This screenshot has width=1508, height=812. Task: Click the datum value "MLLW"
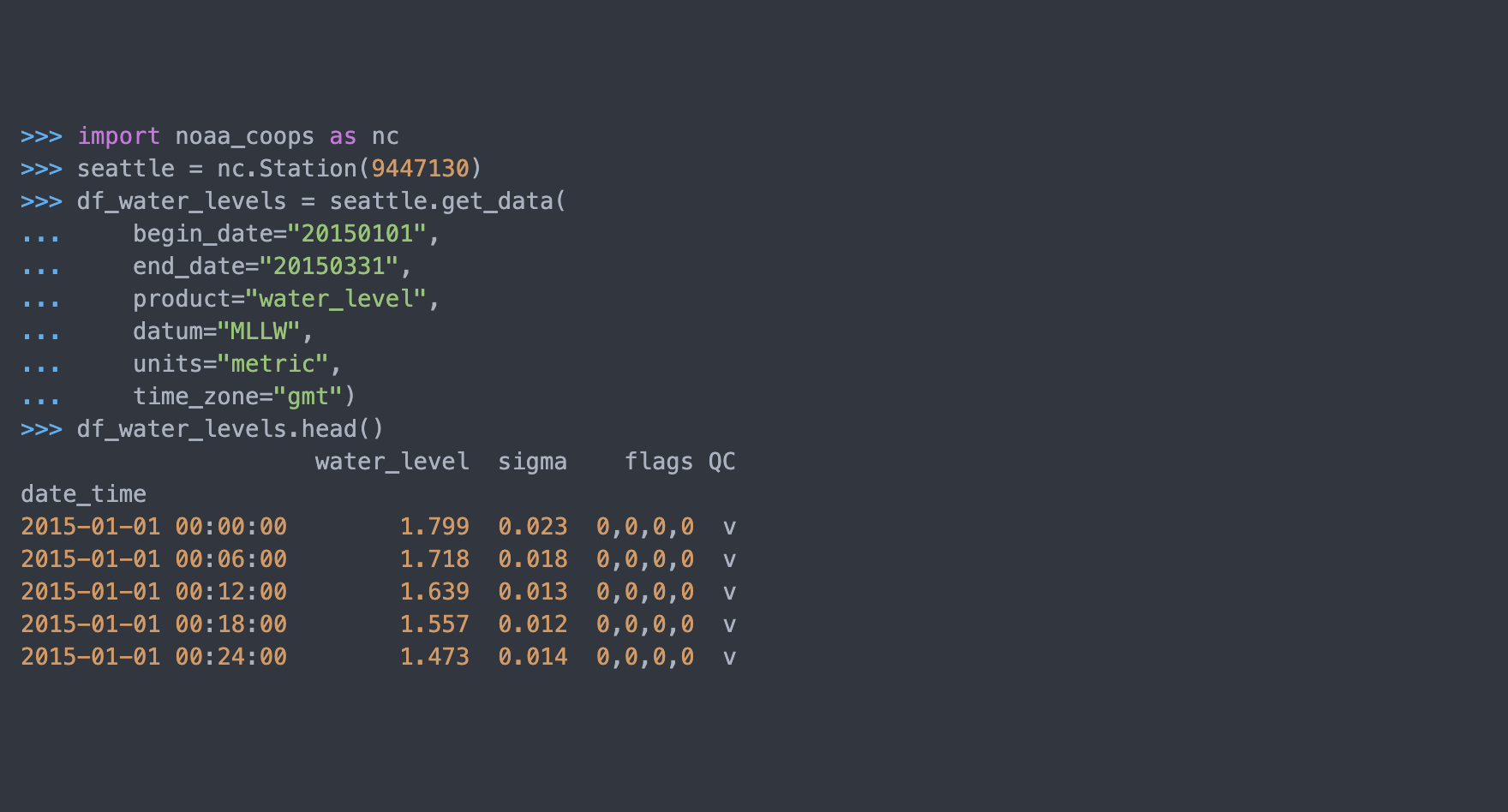[x=259, y=331]
